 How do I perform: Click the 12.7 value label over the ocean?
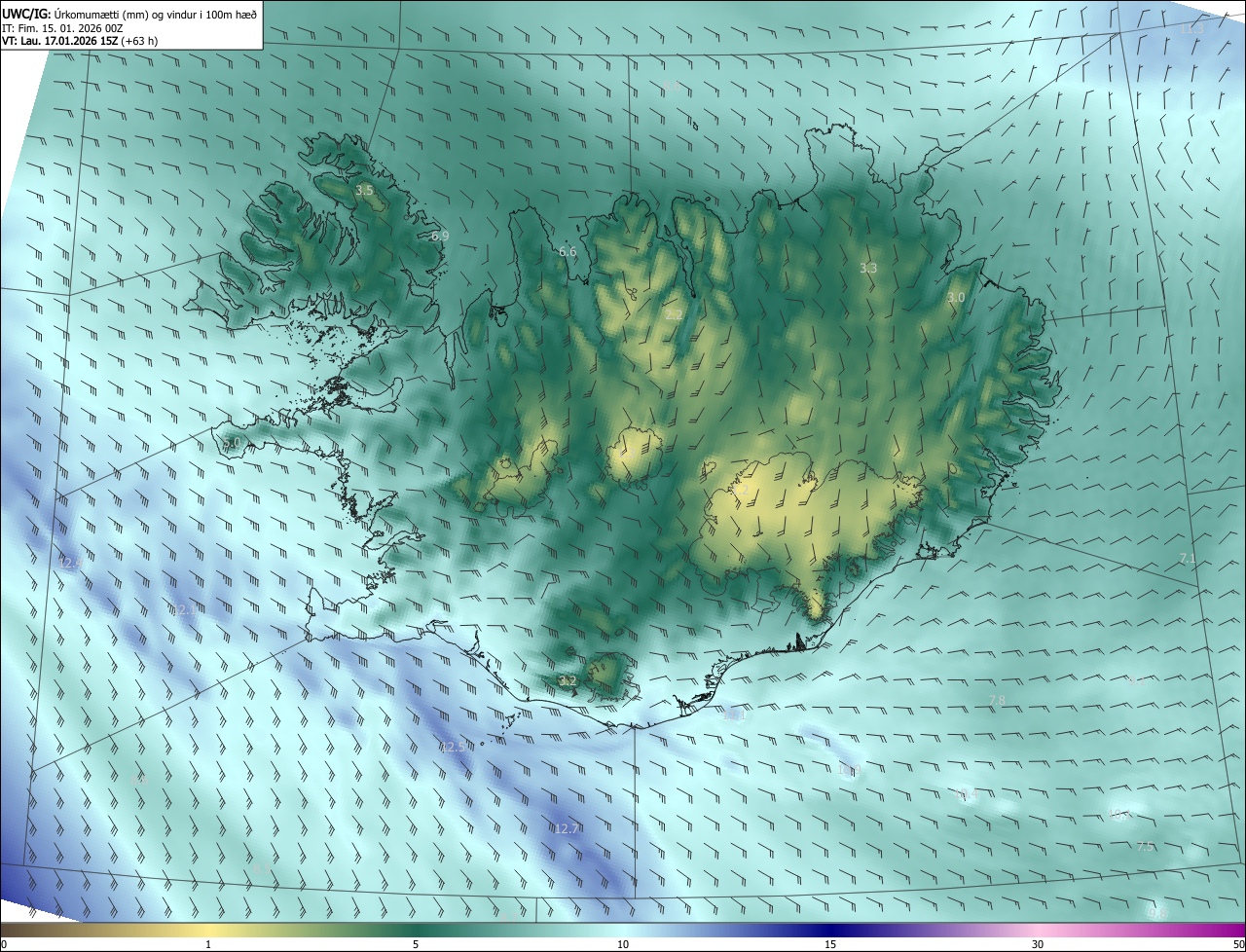(x=567, y=828)
